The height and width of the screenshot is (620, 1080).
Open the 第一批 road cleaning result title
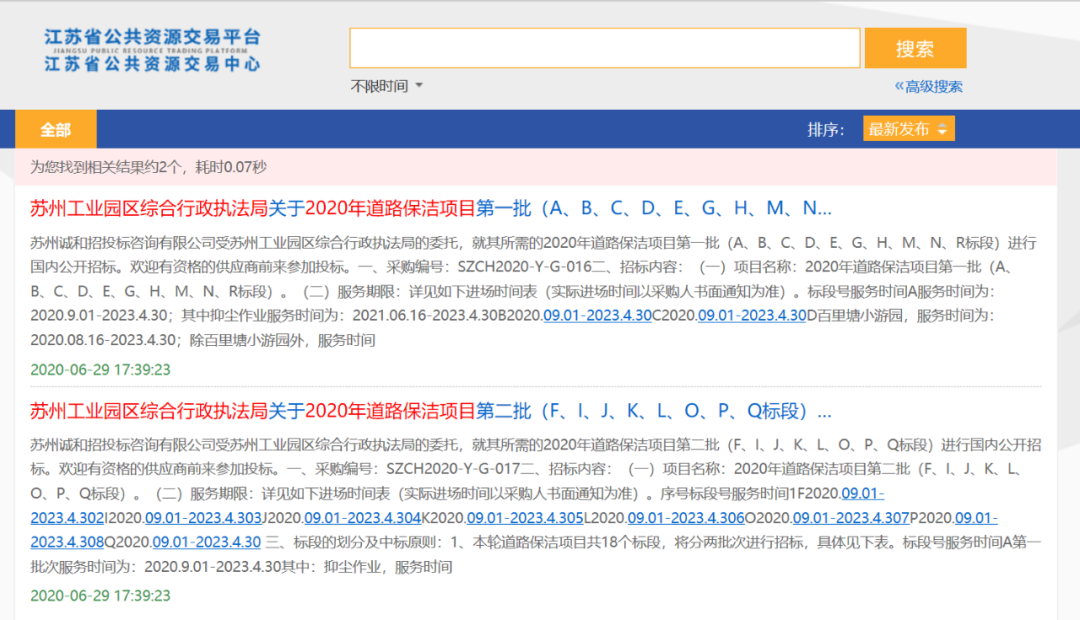click(x=430, y=208)
